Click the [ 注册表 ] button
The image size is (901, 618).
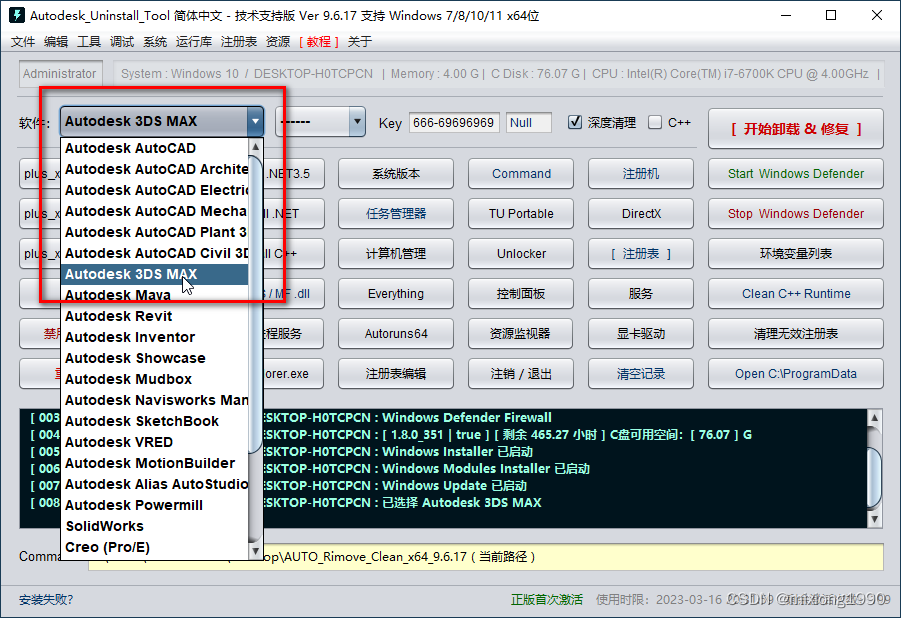(641, 254)
